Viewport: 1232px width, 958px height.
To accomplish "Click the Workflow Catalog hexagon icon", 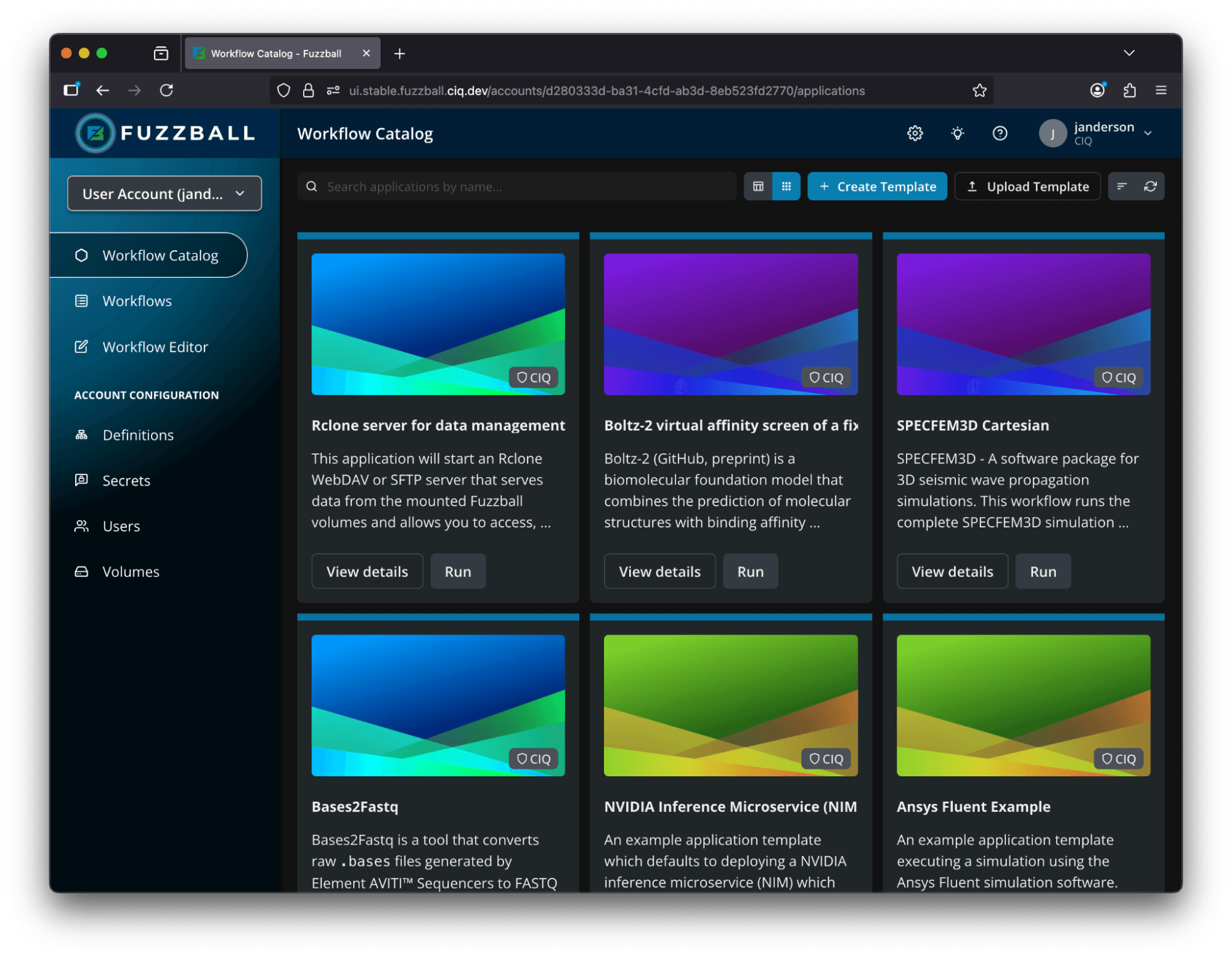I will click(81, 255).
